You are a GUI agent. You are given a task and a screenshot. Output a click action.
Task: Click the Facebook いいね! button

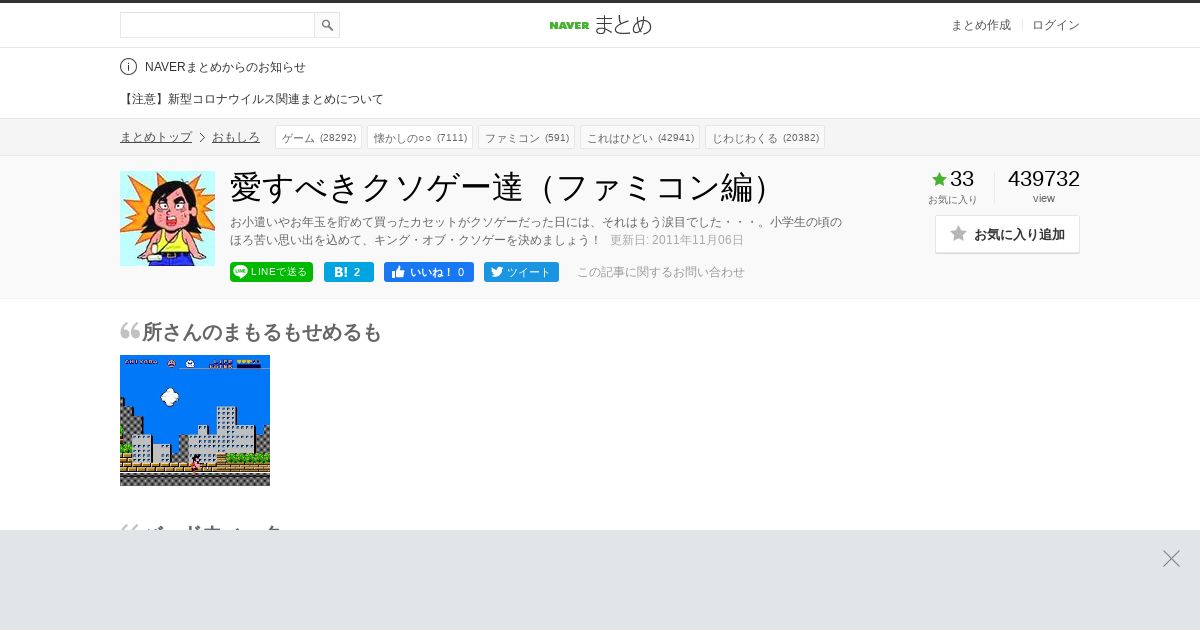pos(429,272)
